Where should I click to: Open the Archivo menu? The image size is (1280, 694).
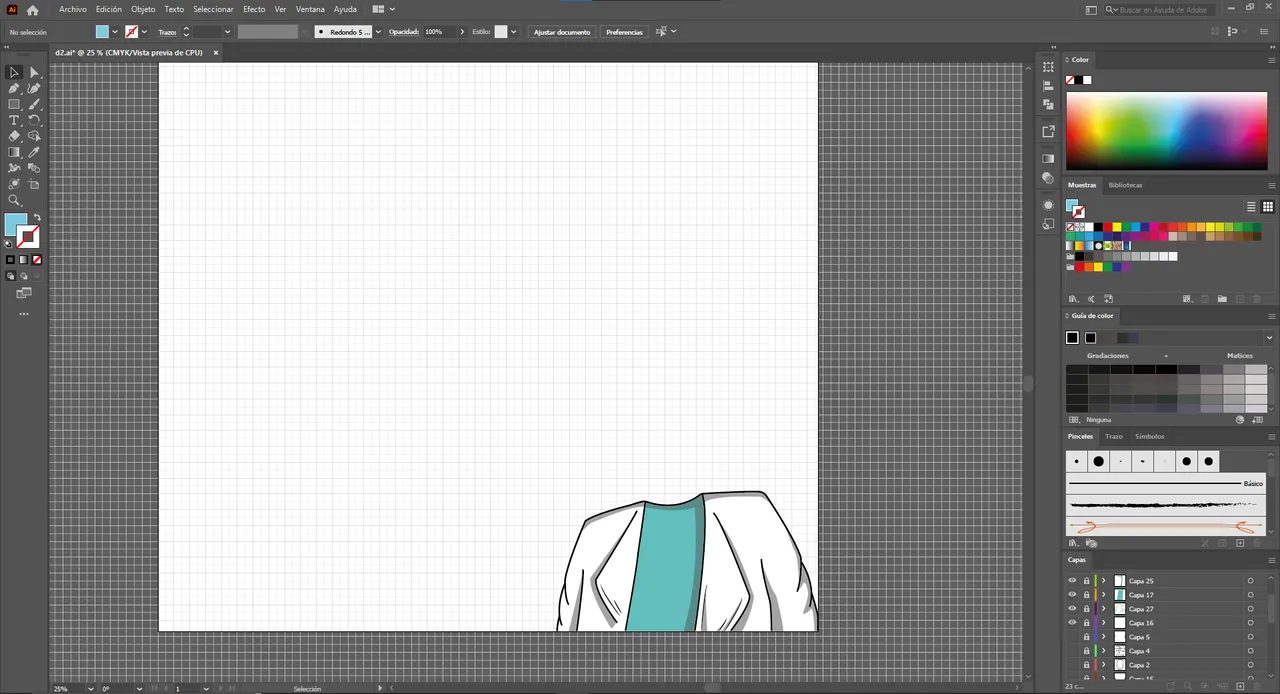pos(73,9)
